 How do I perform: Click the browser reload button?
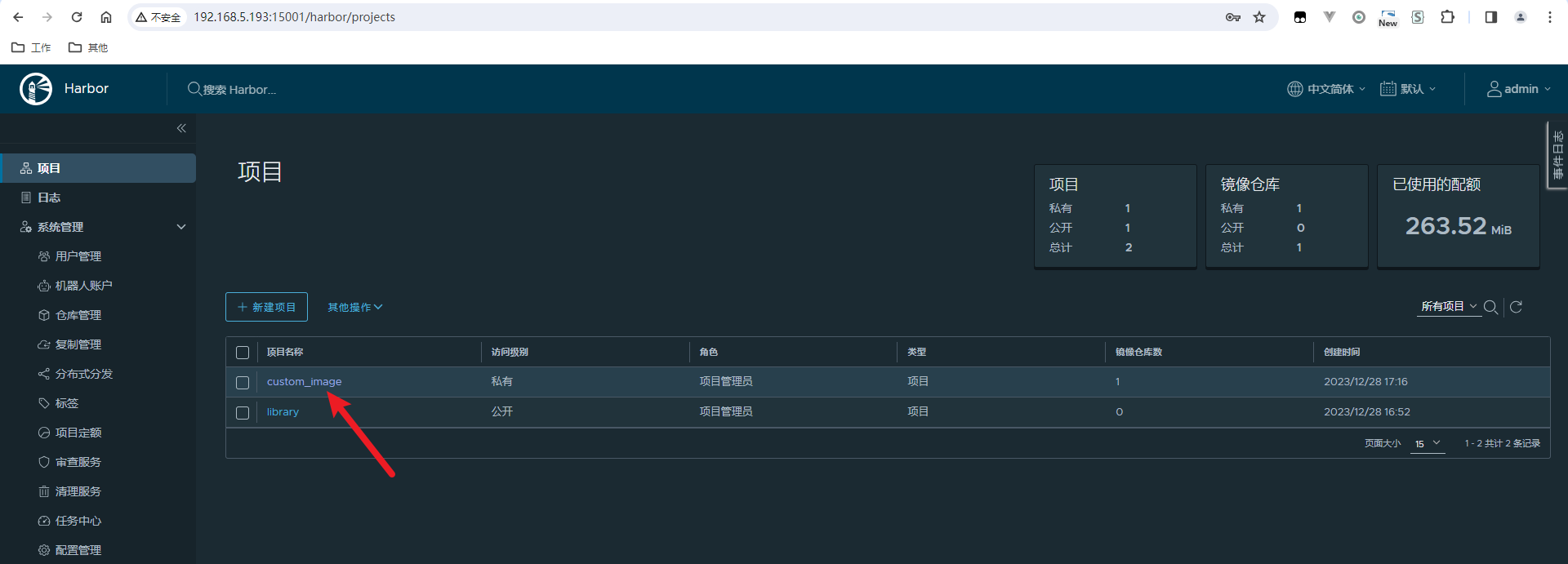(77, 17)
